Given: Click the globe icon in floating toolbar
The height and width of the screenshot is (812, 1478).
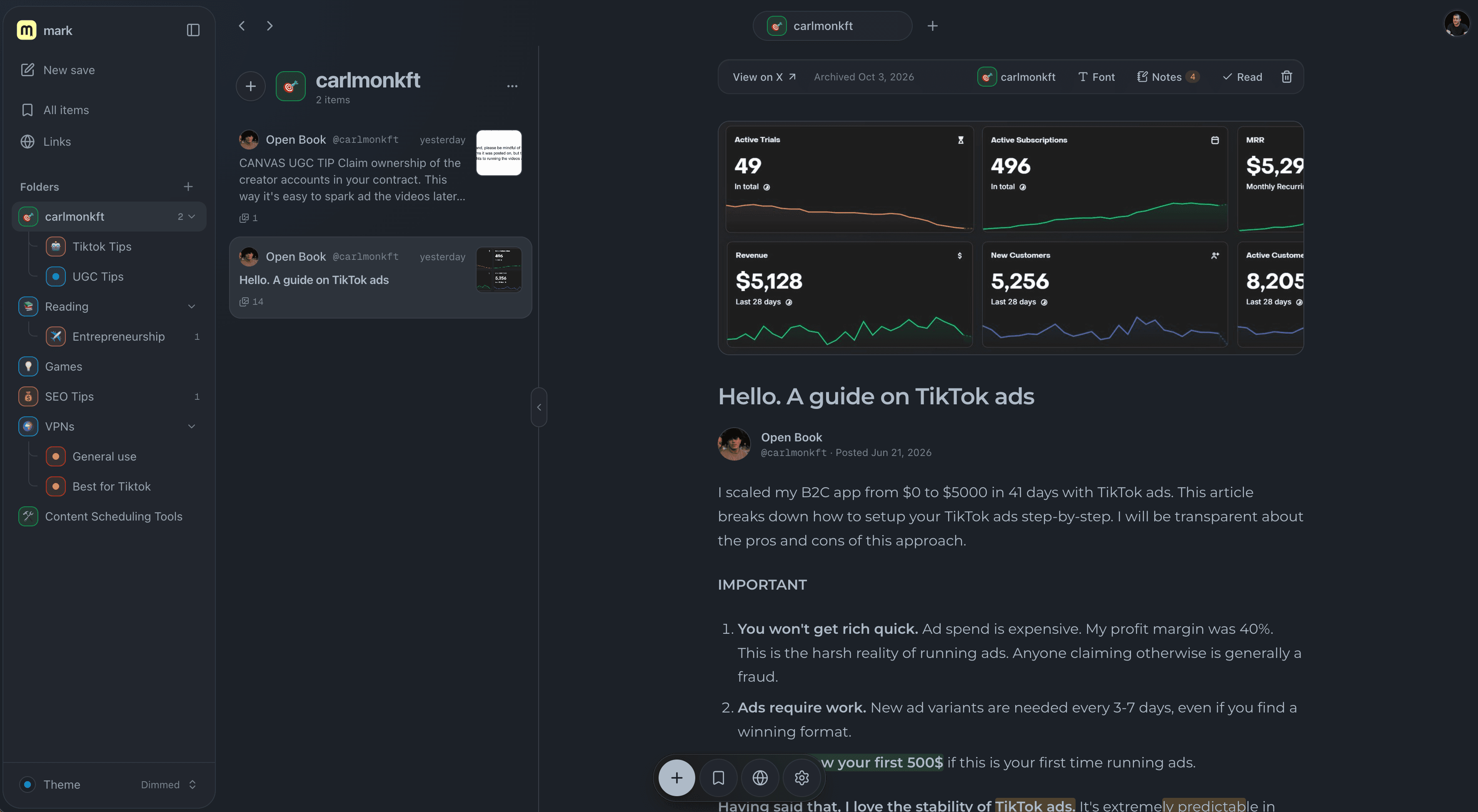Looking at the screenshot, I should [x=760, y=777].
